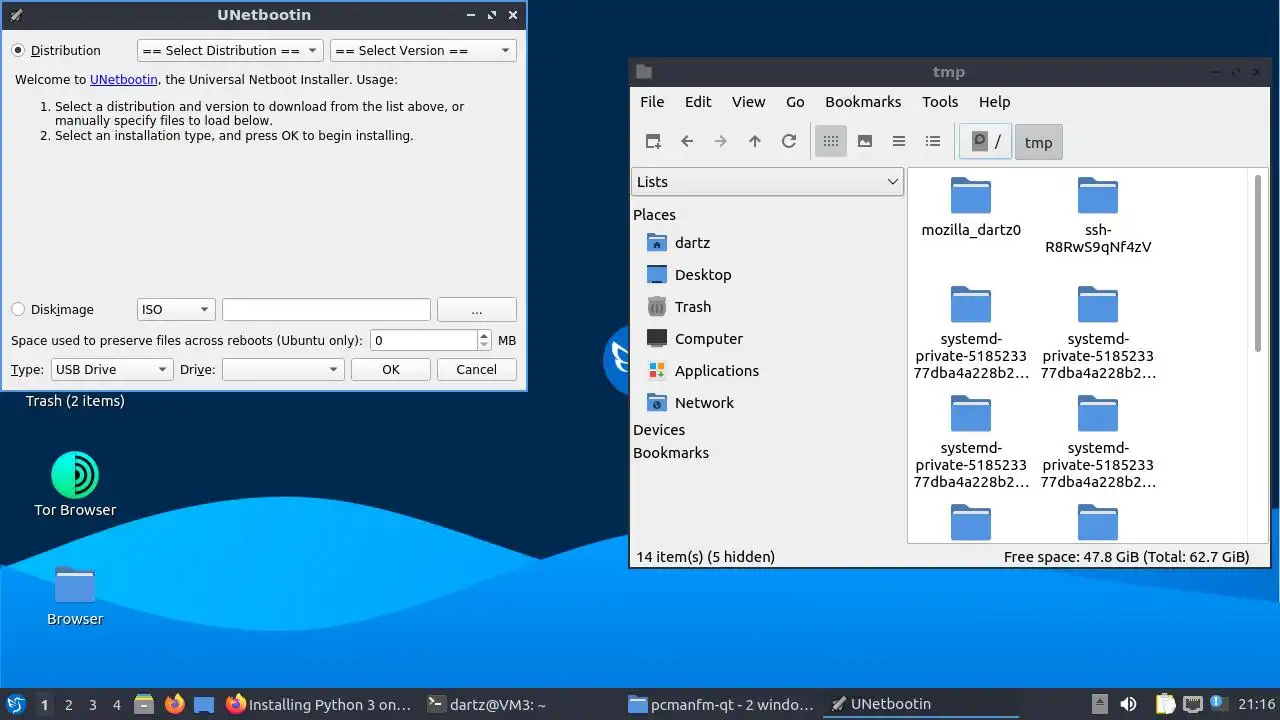Image resolution: width=1280 pixels, height=720 pixels.
Task: Click Cancel button in UNetbootin
Action: [x=477, y=369]
